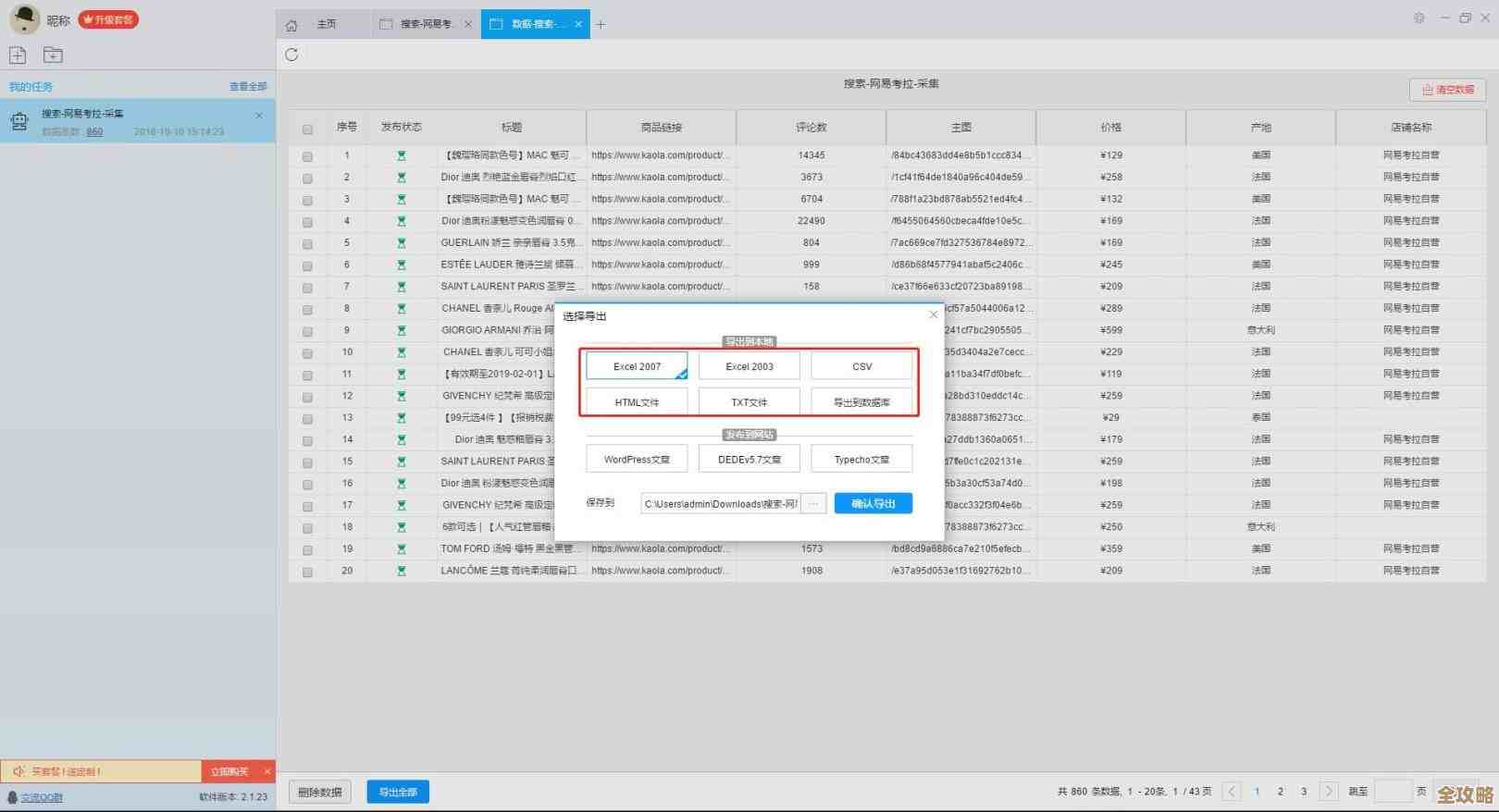The width and height of the screenshot is (1499, 812).
Task: Go to next page with right arrow
Action: (1328, 792)
